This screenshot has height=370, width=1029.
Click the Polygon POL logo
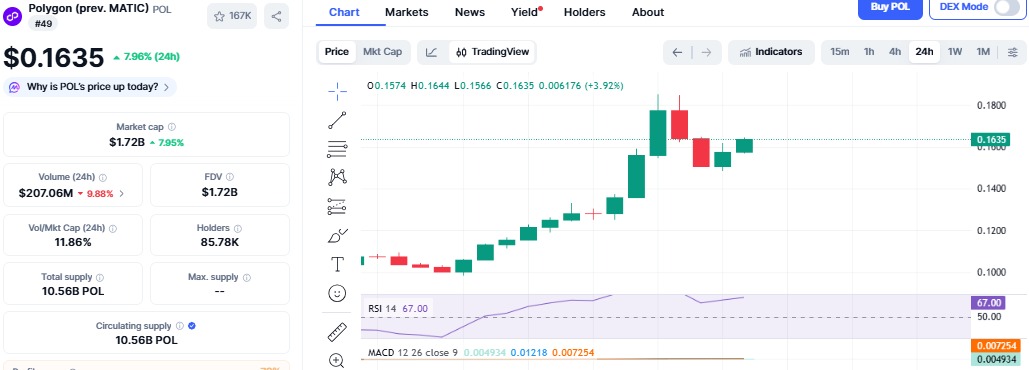(x=13, y=15)
